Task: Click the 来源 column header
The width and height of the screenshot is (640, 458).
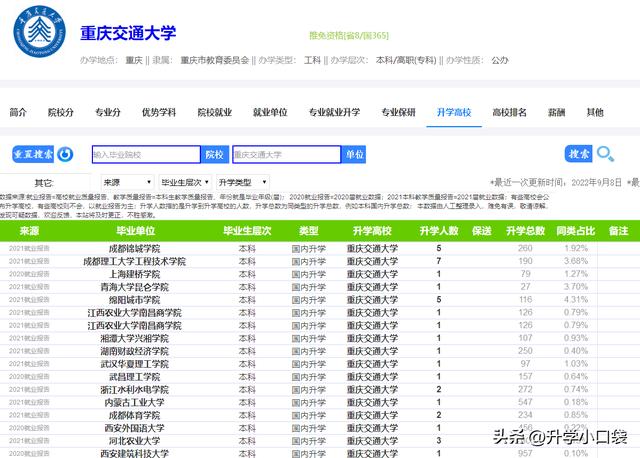Action: (x=29, y=231)
